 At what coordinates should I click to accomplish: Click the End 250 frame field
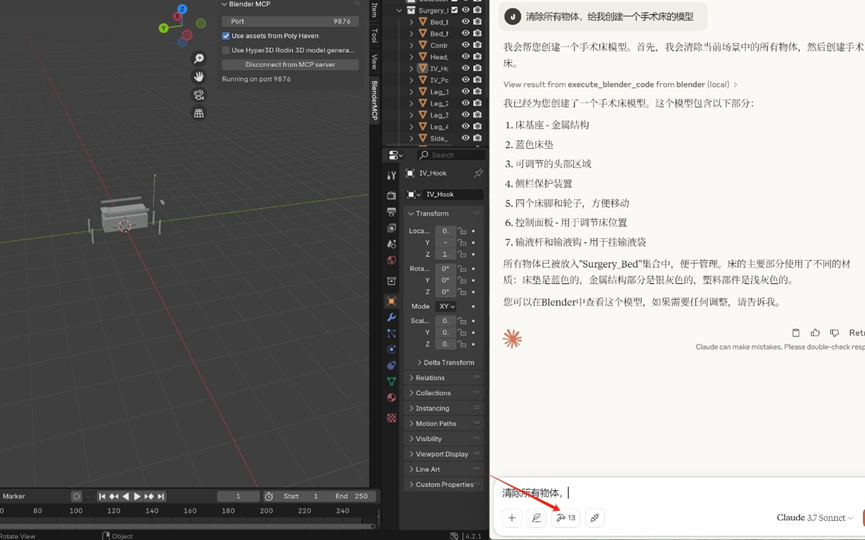[x=351, y=496]
